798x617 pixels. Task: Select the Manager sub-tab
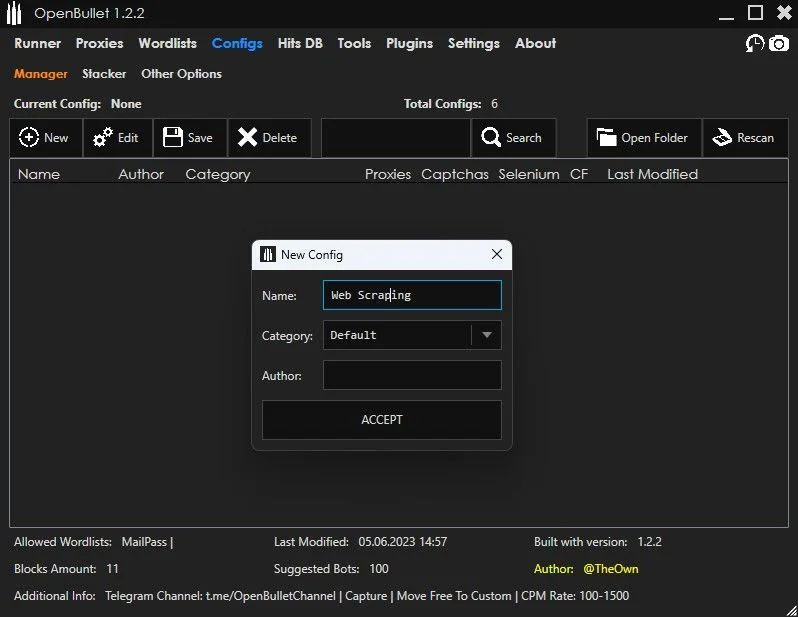[x=41, y=74]
